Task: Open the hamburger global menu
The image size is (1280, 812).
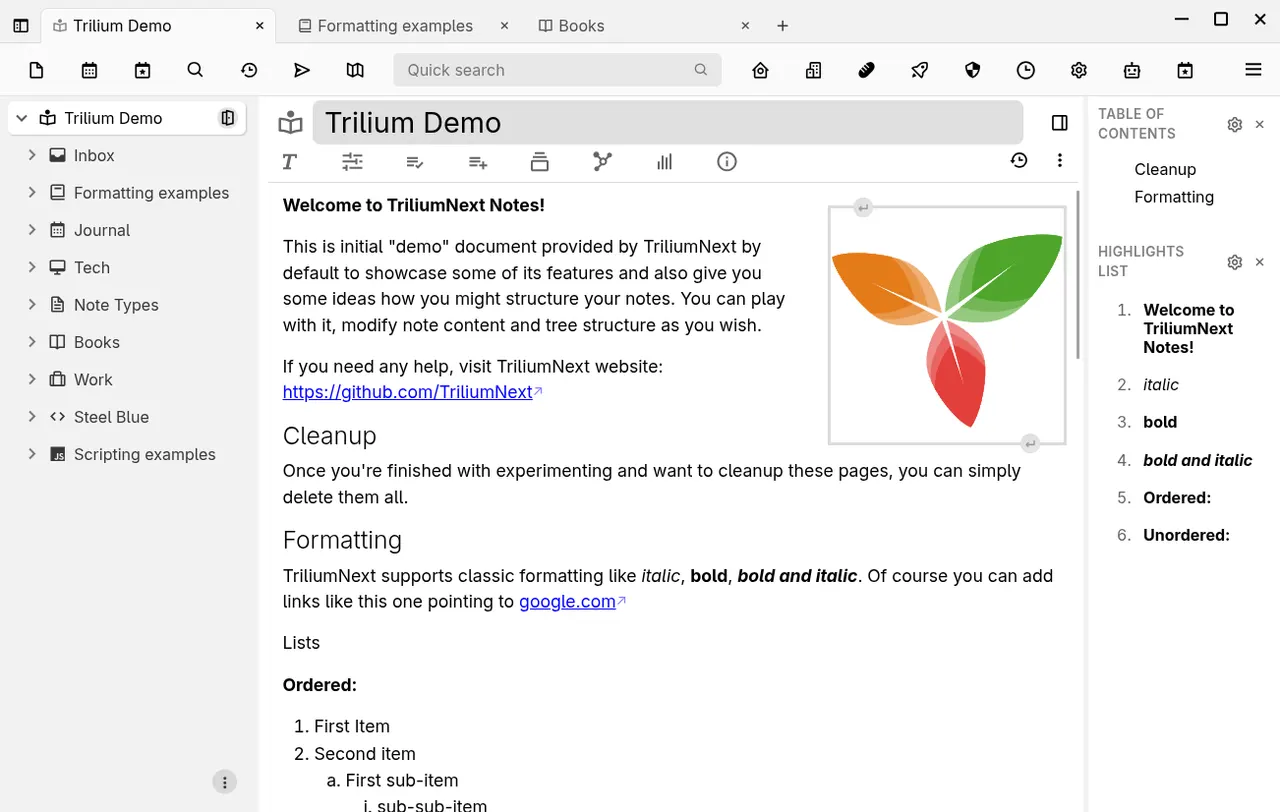Action: 1253,69
